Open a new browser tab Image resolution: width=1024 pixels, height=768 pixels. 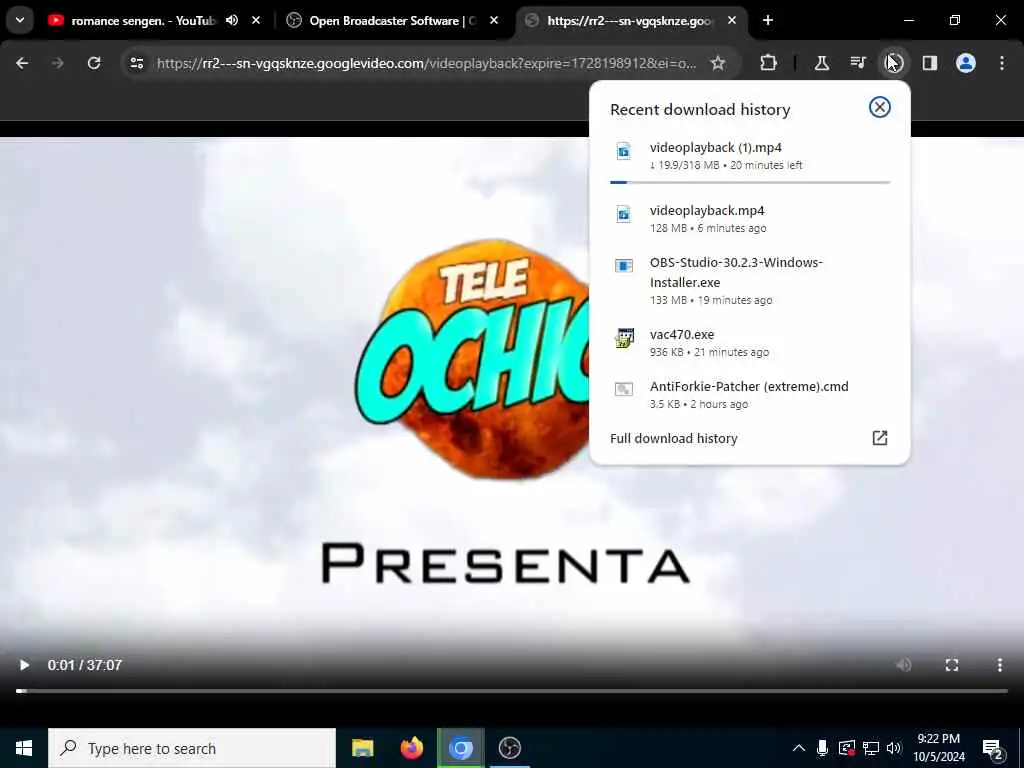click(x=768, y=20)
